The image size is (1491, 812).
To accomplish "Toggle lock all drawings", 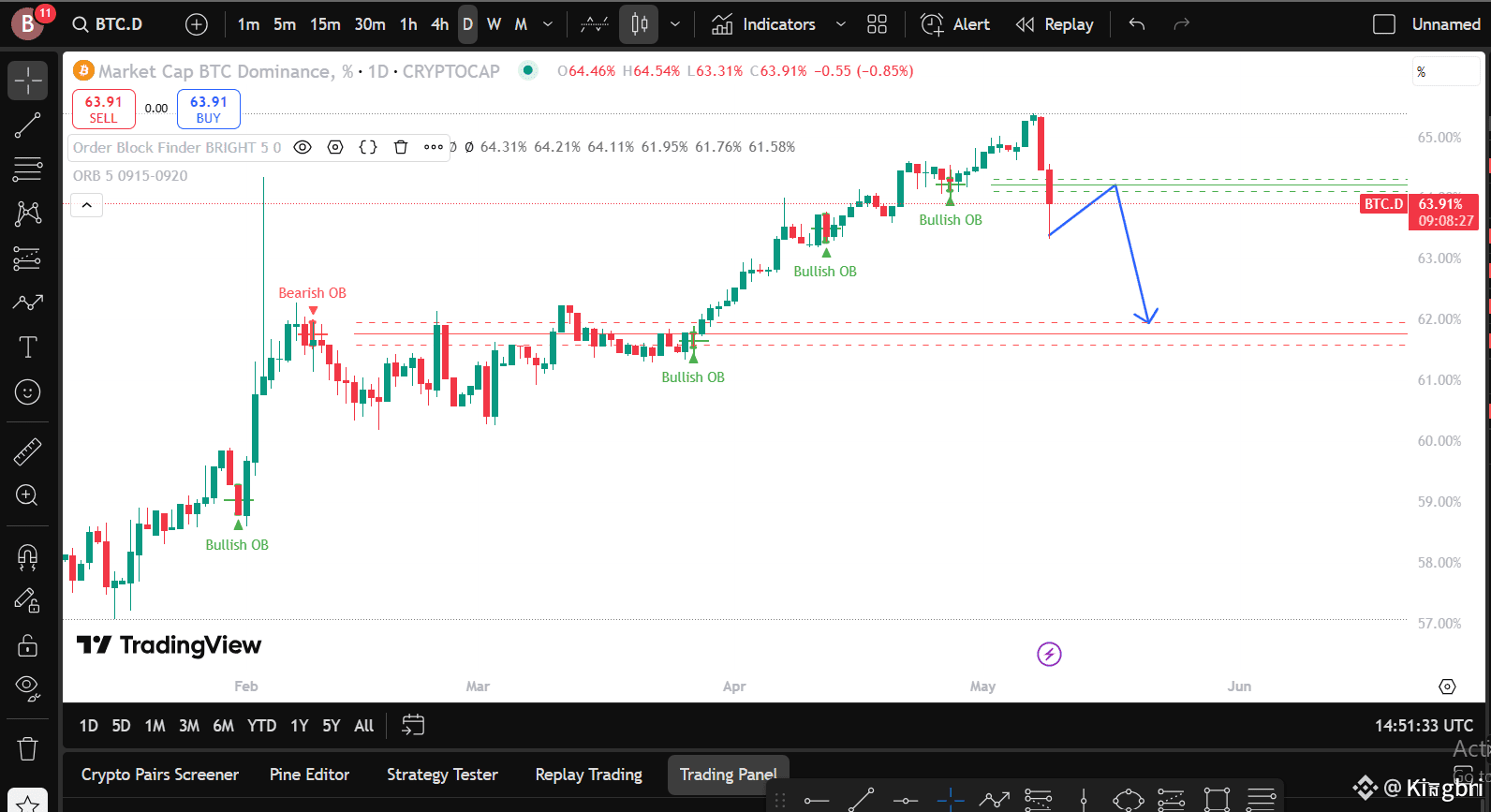I will click(28, 644).
